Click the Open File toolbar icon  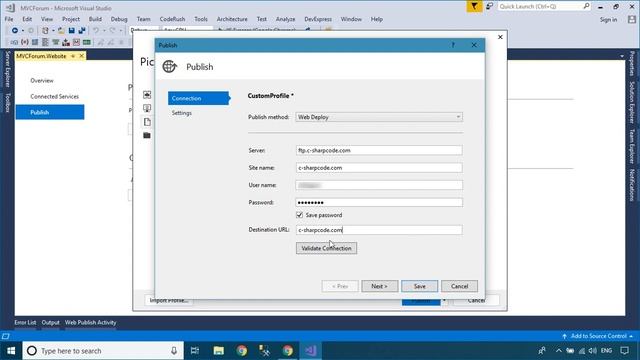[x=61, y=31]
